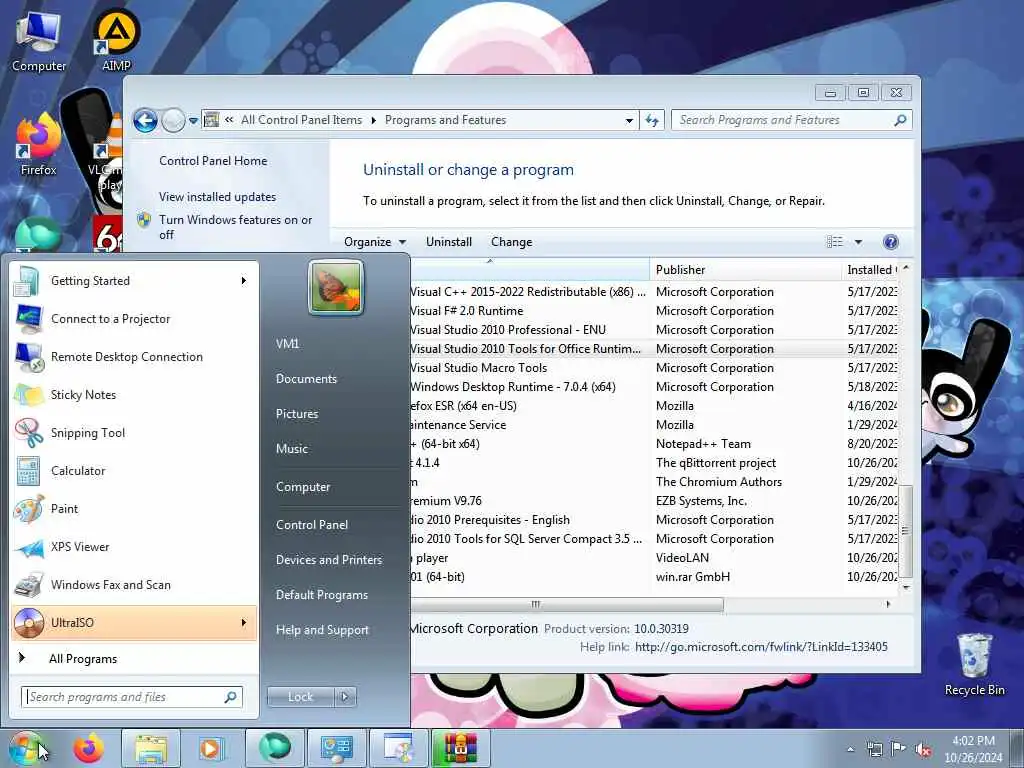Select the row published by VideoLAN

[x=654, y=558]
